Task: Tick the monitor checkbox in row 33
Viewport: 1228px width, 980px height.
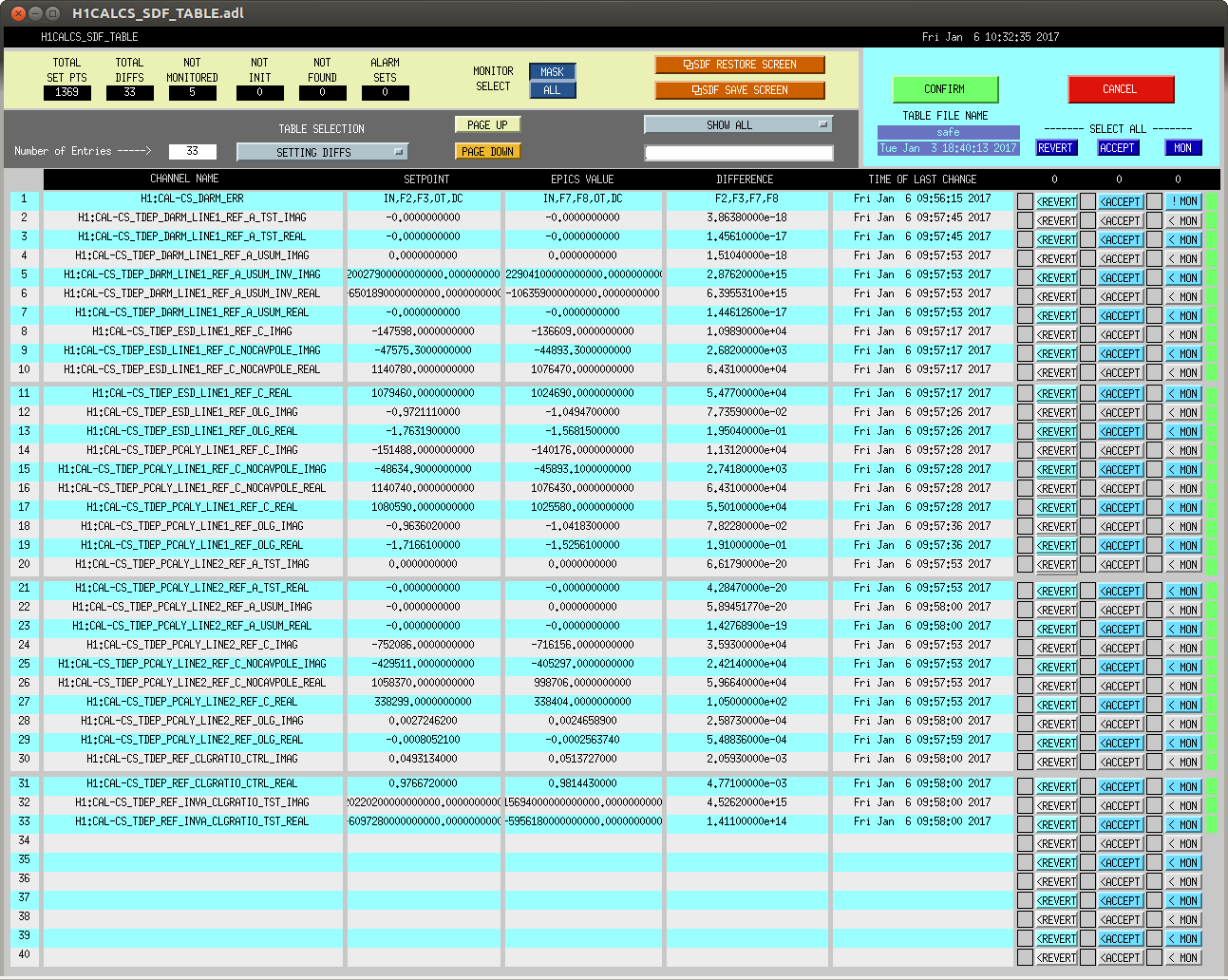Action: tap(1154, 824)
